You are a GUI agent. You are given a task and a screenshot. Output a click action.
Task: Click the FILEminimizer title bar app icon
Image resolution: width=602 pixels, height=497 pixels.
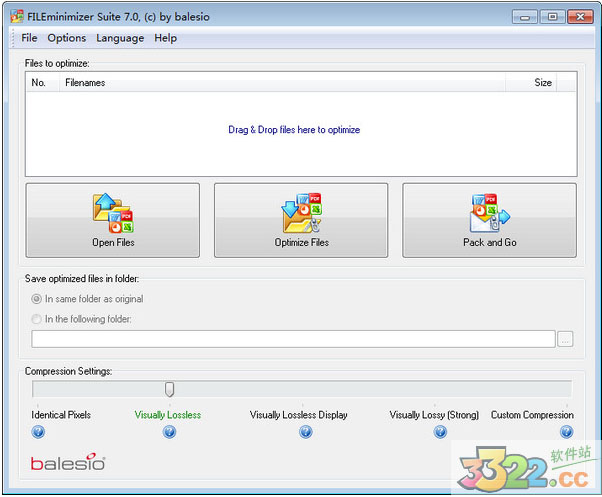(x=17, y=17)
